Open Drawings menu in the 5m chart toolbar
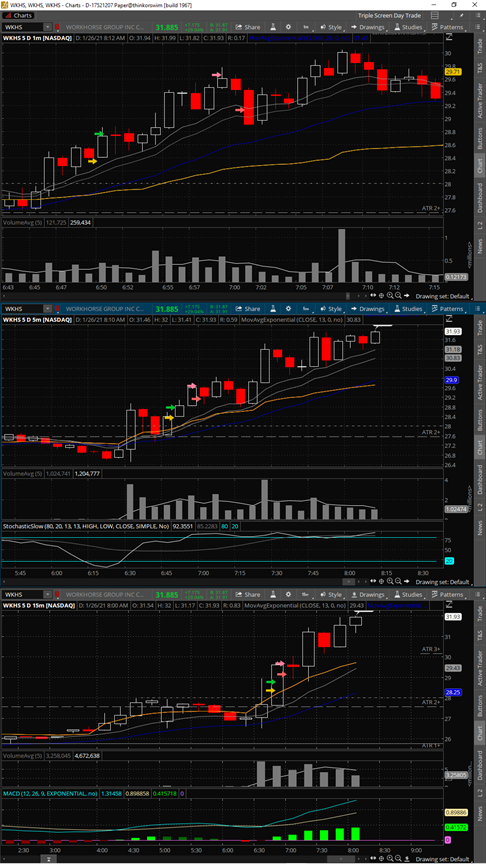Screen dimensions: 486x864 (368, 309)
